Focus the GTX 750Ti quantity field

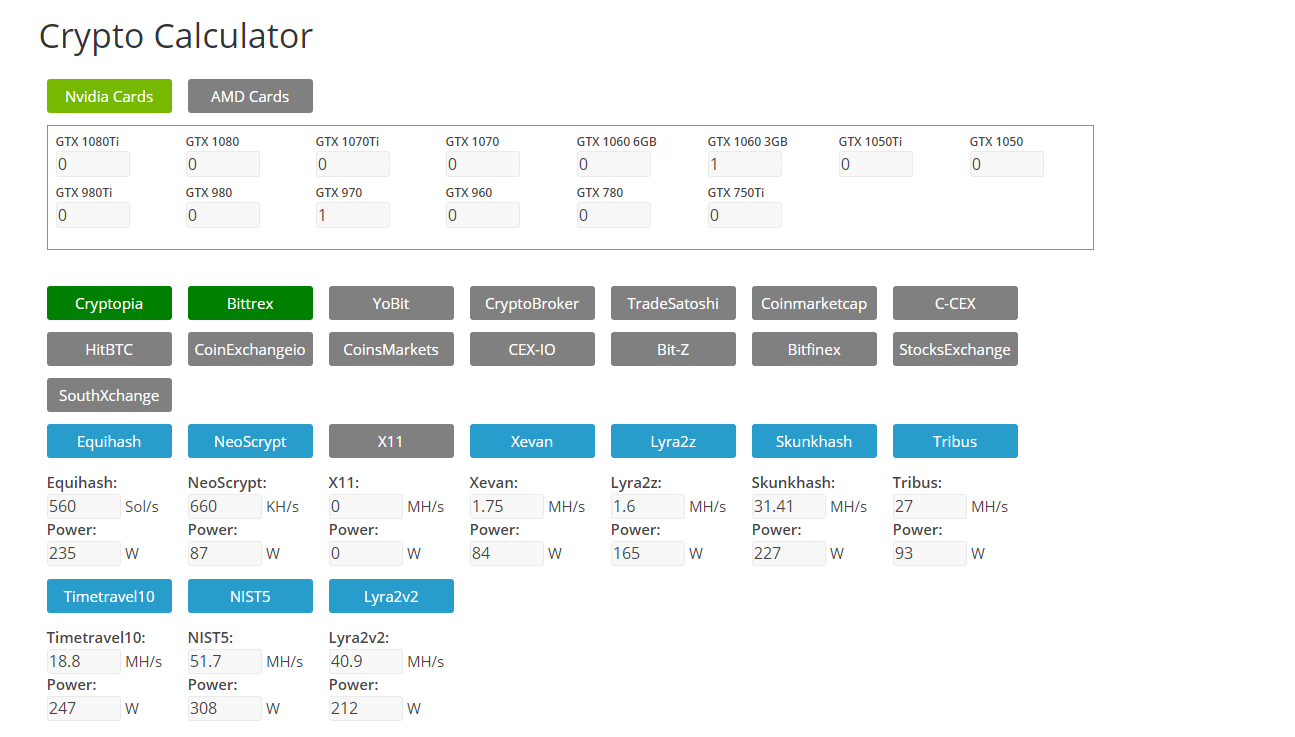[745, 215]
